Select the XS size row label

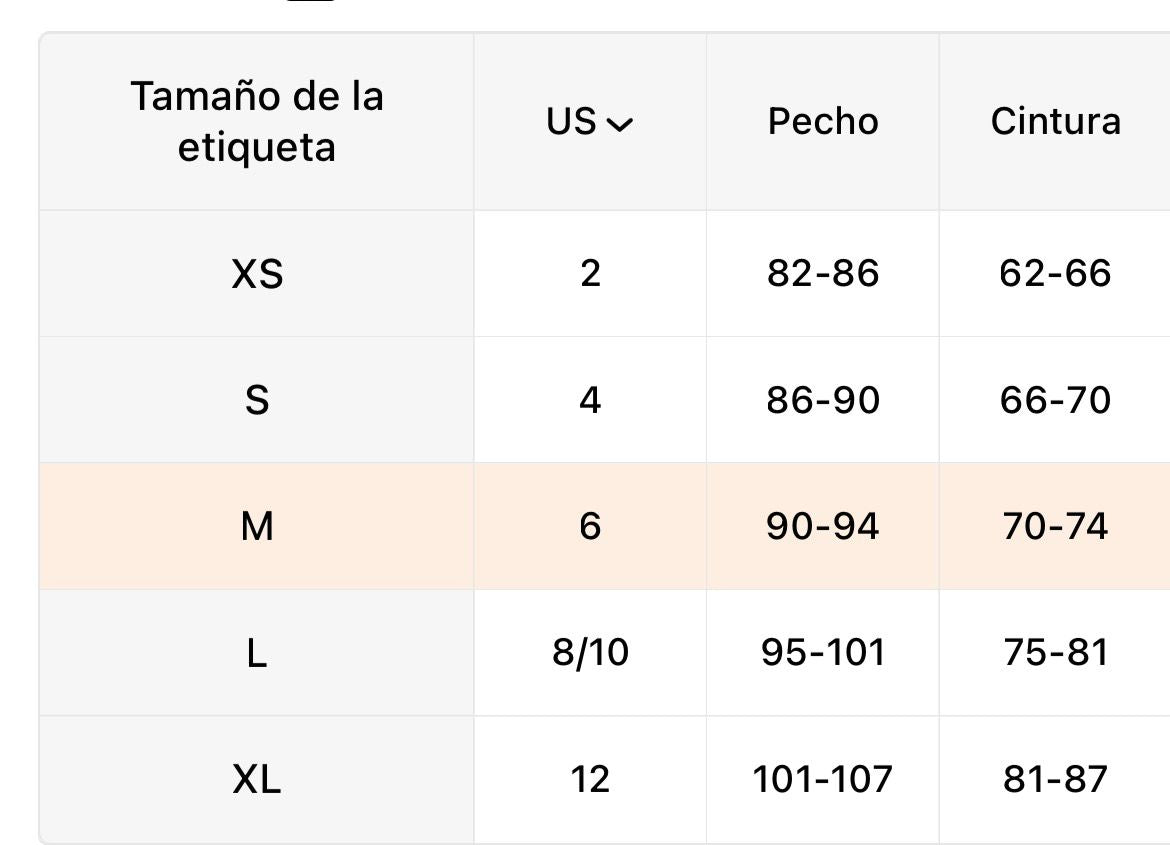tap(257, 274)
